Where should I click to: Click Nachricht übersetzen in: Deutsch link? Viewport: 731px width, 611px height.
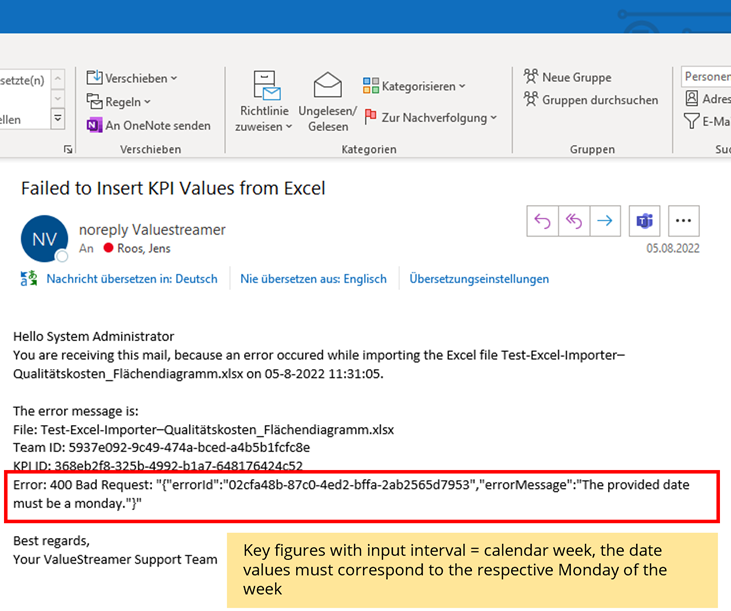coord(131,279)
